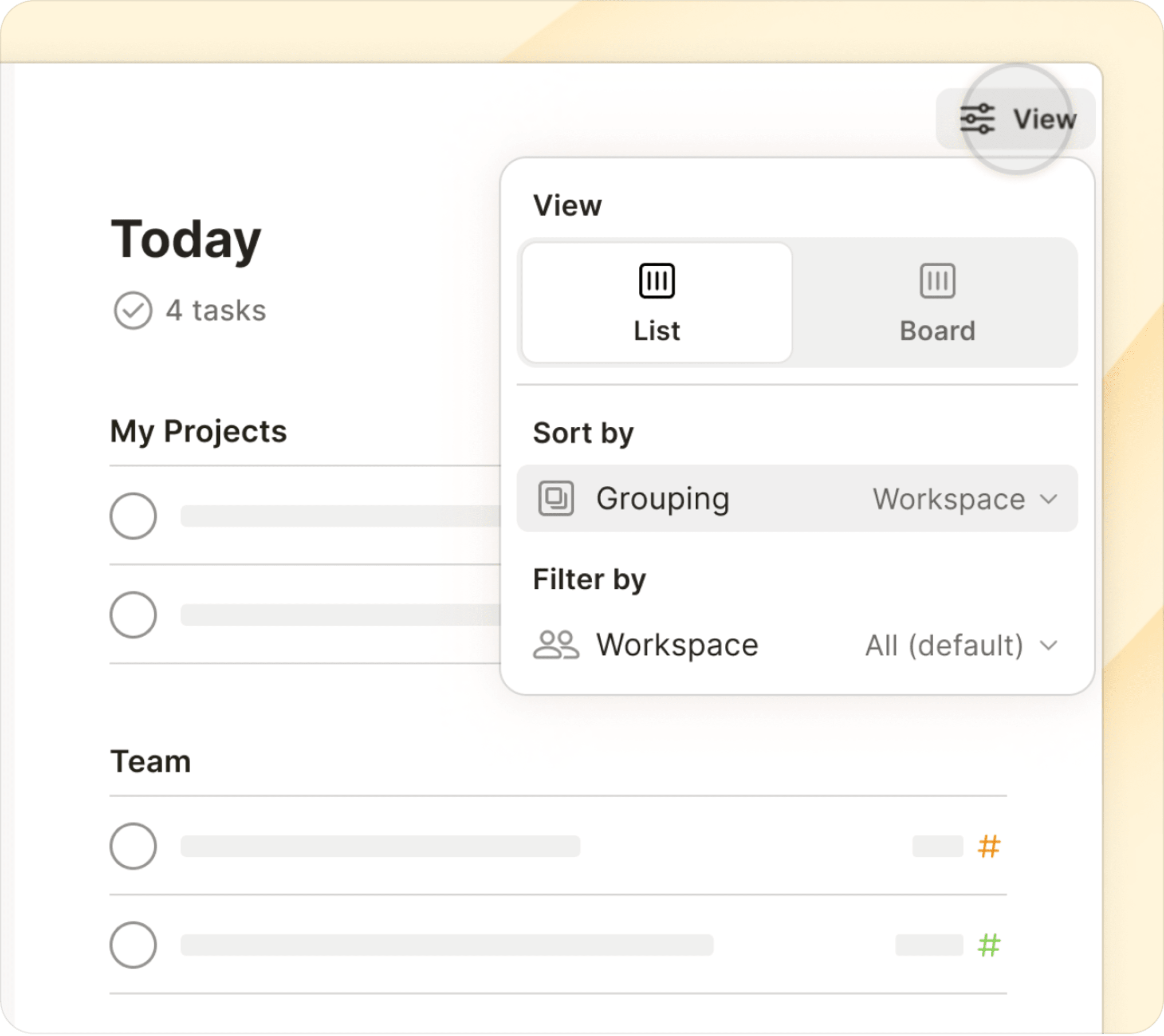Click the checkmark icon beside 4 tasks
Screen dimensions: 1164x1036
click(133, 310)
